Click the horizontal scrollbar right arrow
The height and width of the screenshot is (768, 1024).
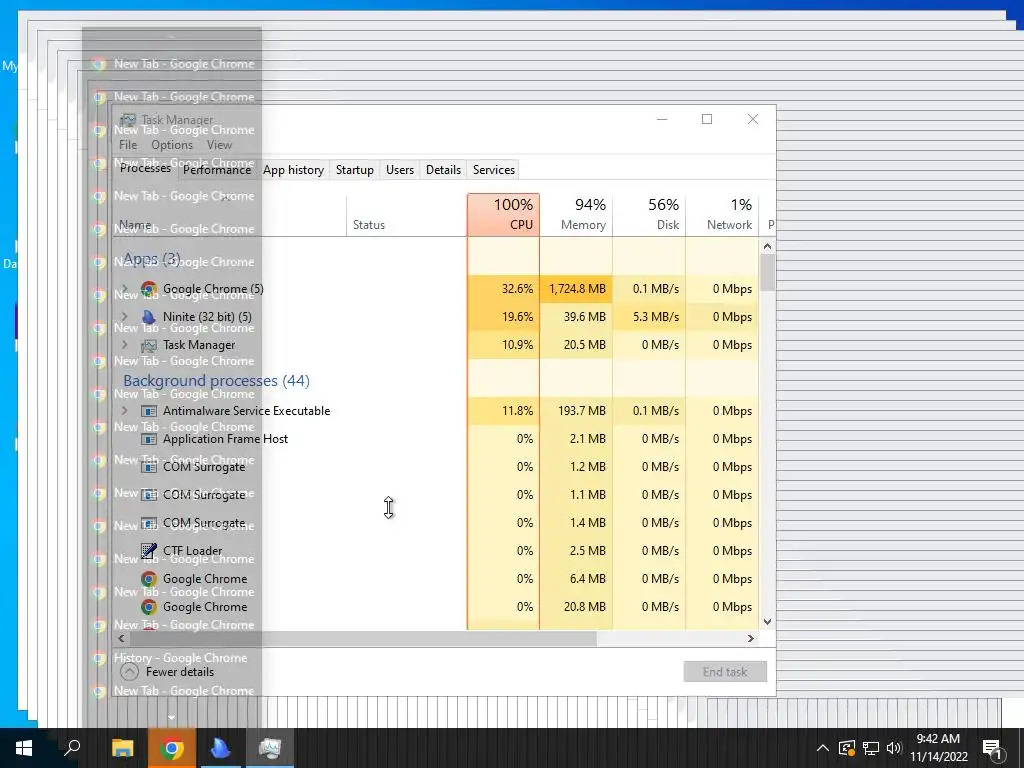coord(751,638)
